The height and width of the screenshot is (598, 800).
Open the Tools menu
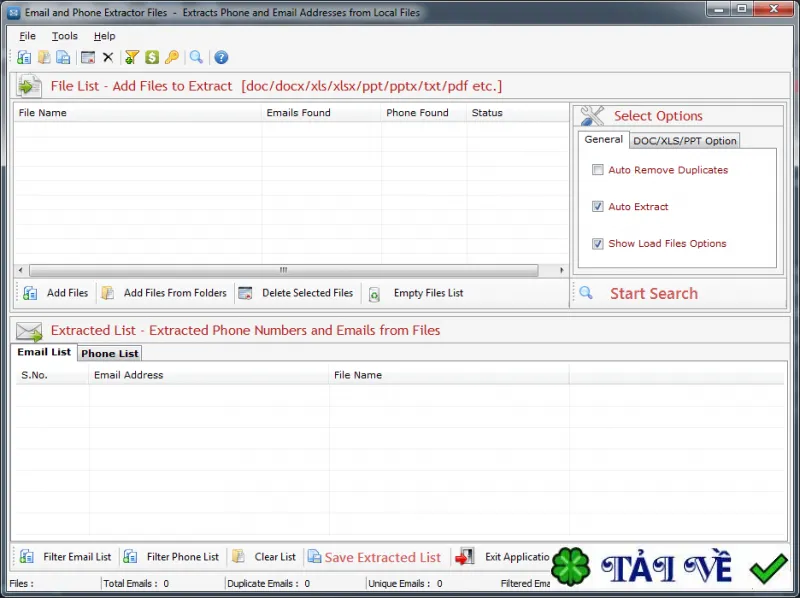64,36
